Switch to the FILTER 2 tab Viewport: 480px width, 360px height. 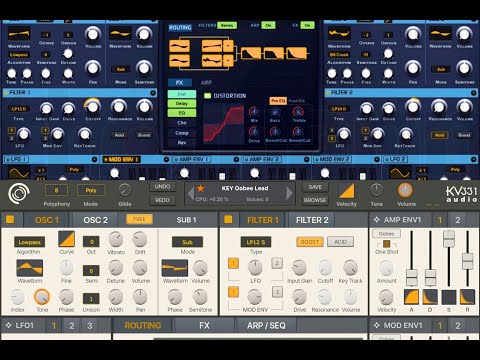tap(312, 220)
